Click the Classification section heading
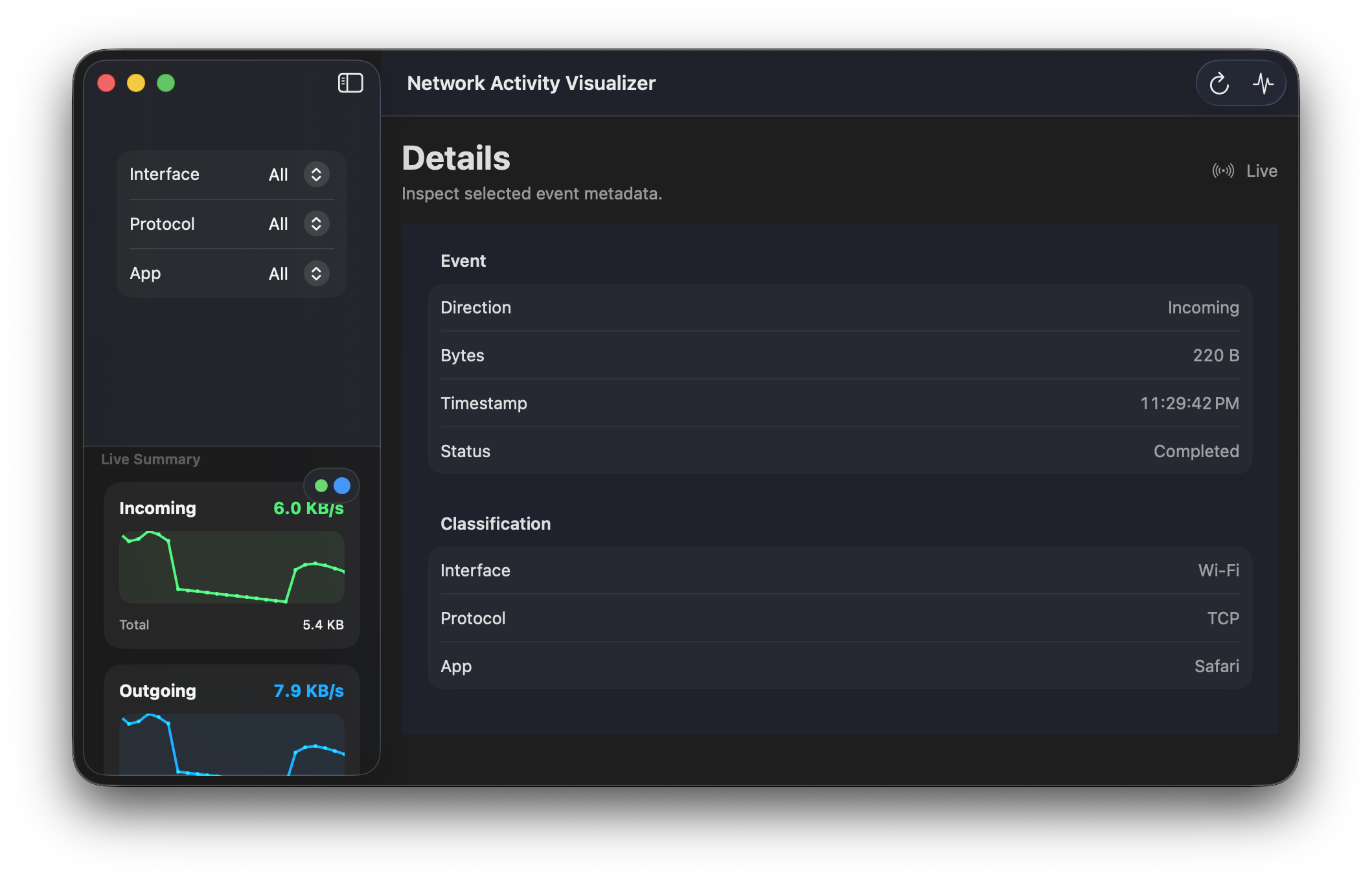1372x882 pixels. pos(496,524)
